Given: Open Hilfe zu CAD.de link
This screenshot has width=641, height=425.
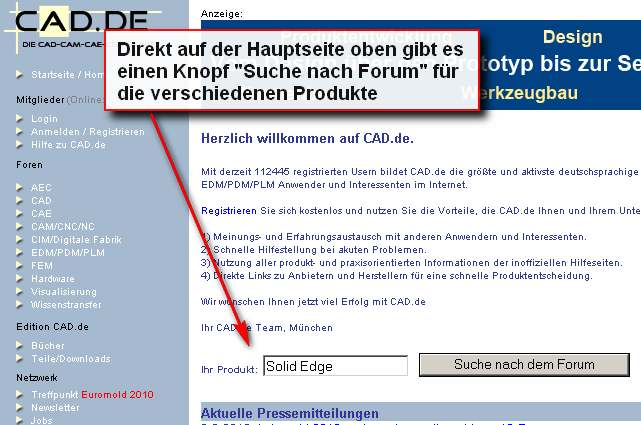Looking at the screenshot, I should point(68,145).
